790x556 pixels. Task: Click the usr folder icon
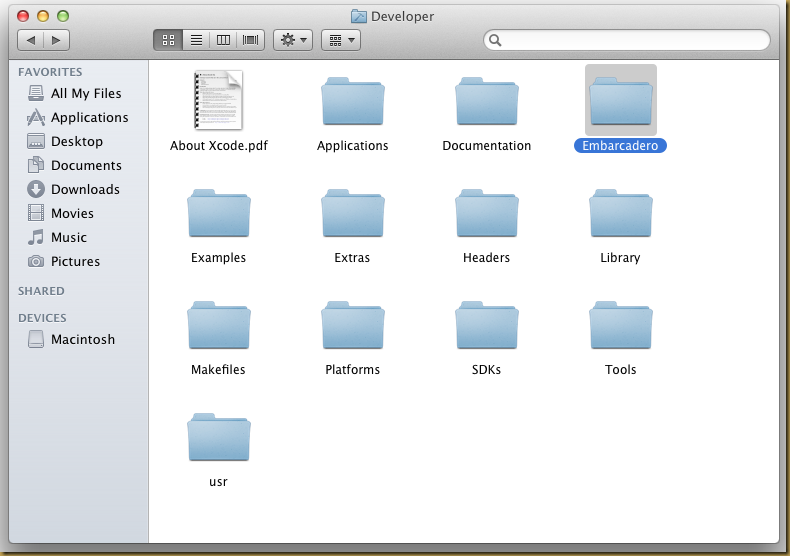tap(218, 438)
